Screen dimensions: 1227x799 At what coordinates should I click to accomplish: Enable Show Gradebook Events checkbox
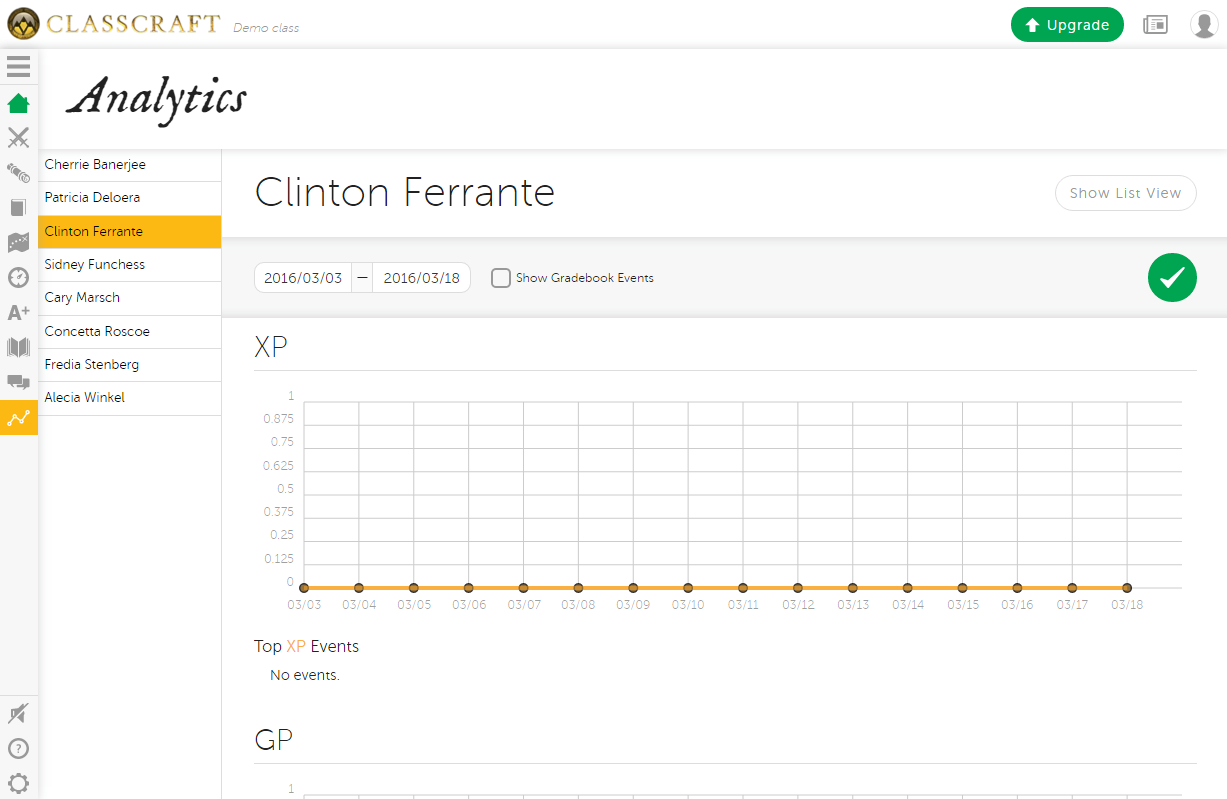click(501, 278)
